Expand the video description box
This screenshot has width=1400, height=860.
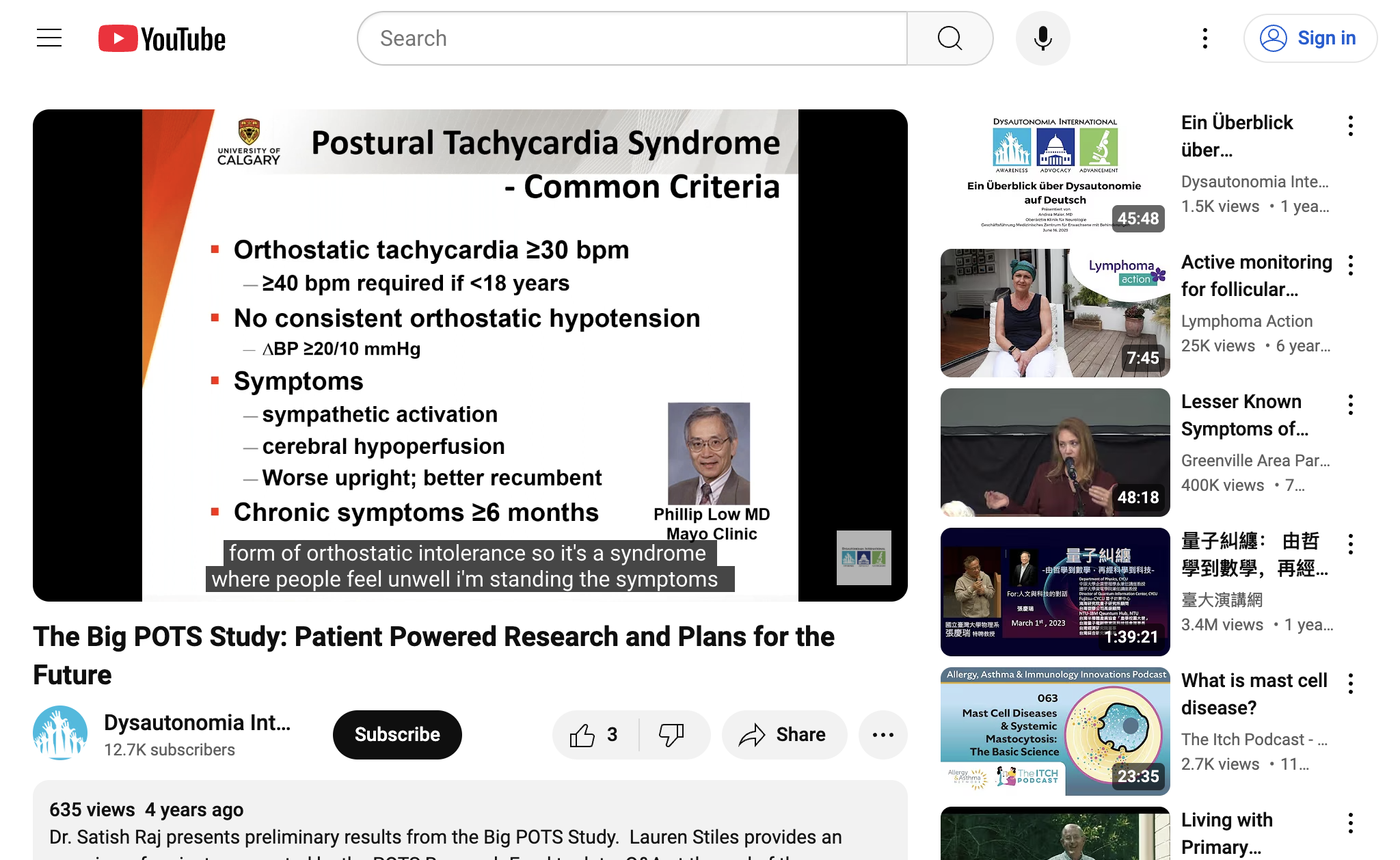pos(470,820)
